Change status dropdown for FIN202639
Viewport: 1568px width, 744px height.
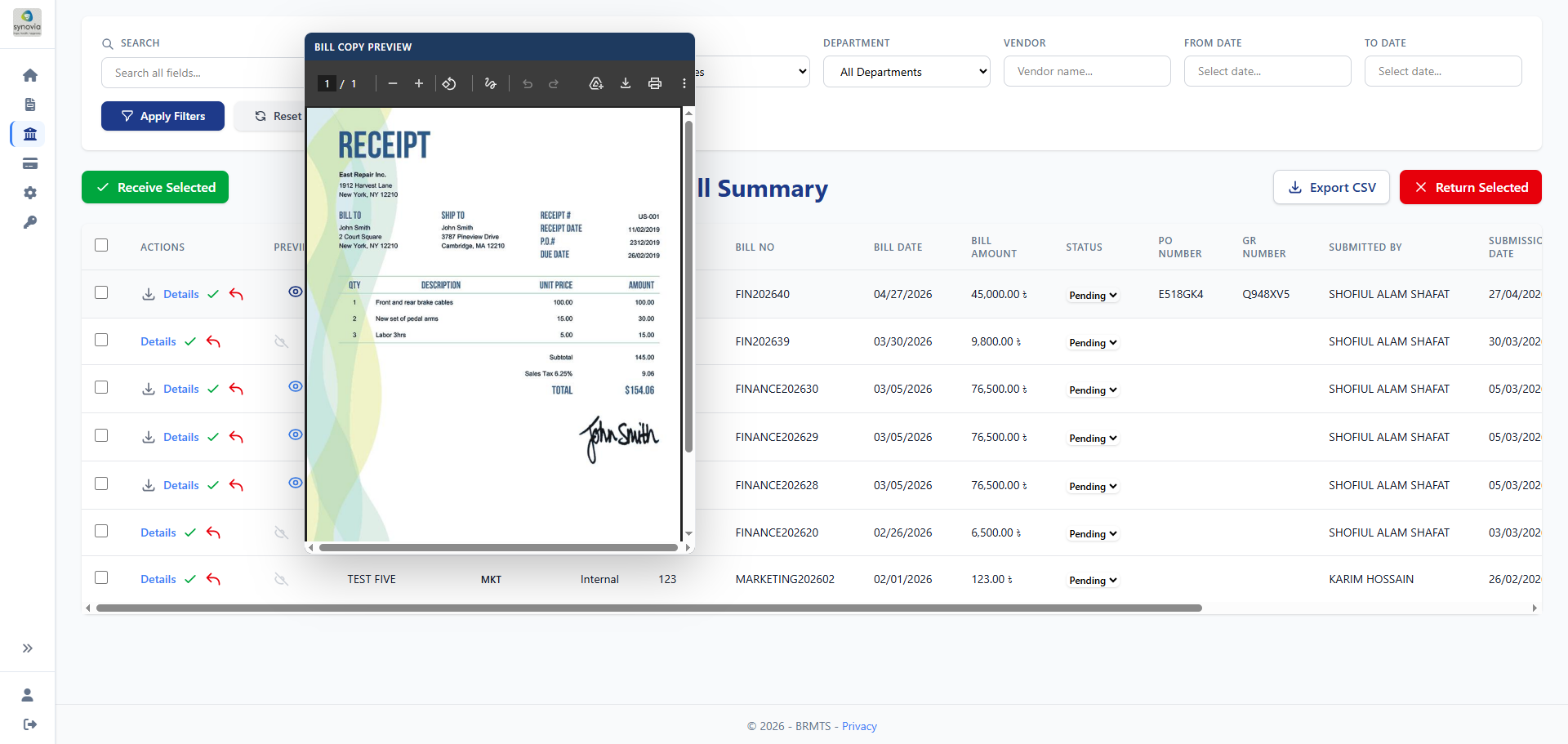click(1093, 343)
